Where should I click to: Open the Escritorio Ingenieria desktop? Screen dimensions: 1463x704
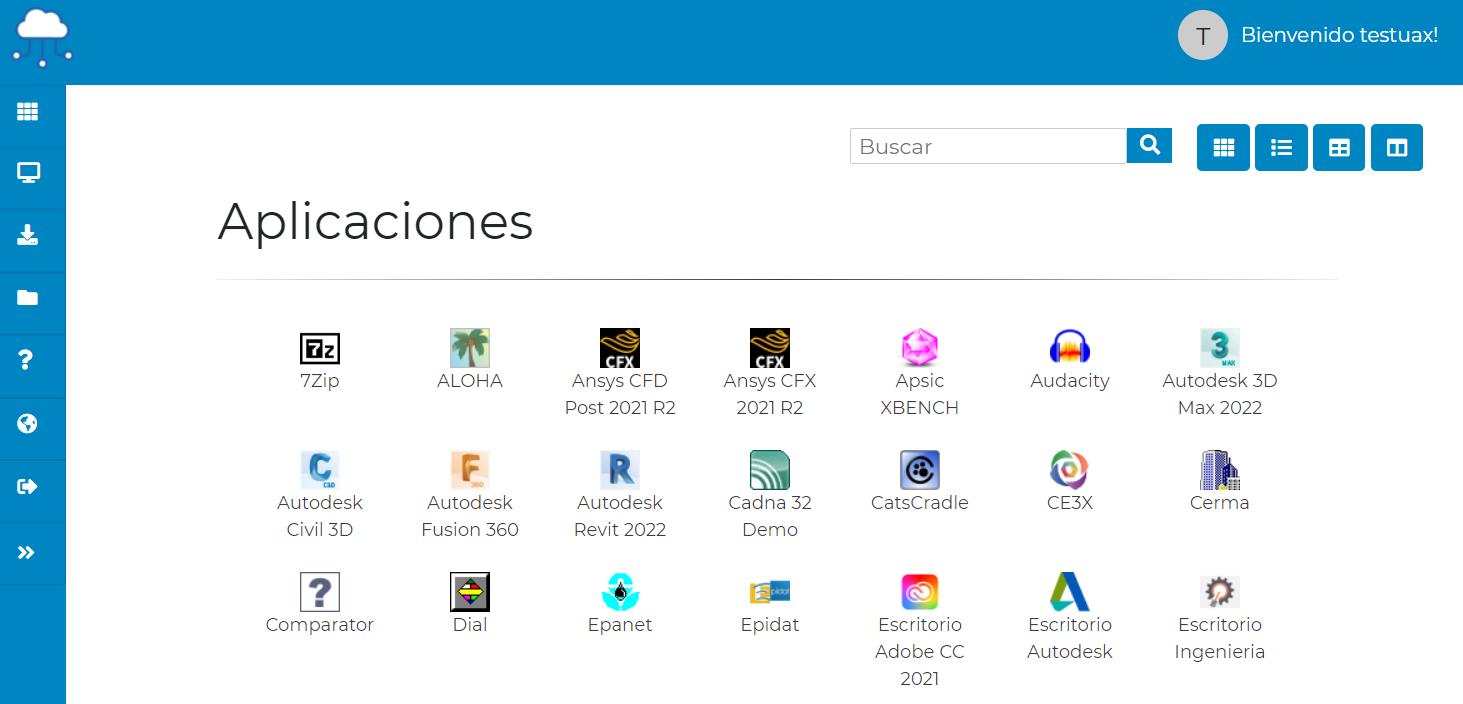pos(1220,618)
